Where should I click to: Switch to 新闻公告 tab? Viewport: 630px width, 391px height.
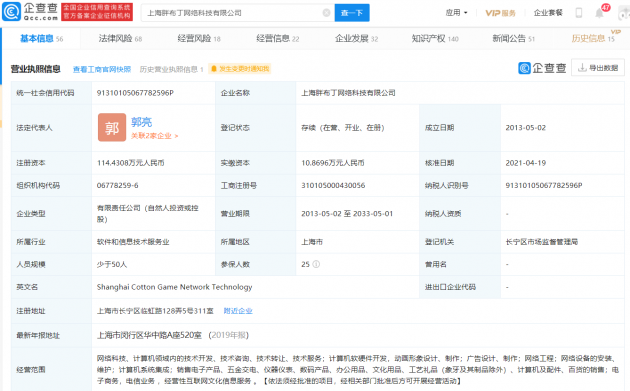click(514, 39)
